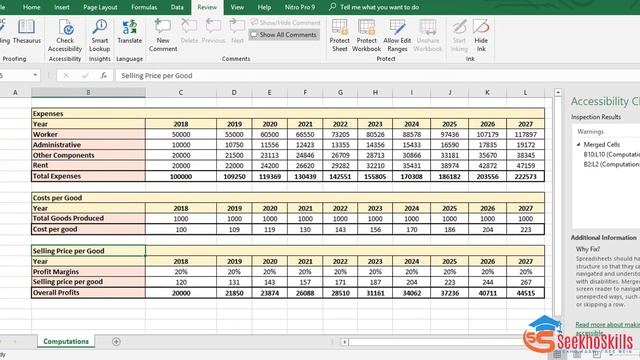Click Unshare Workbook

click(x=427, y=36)
